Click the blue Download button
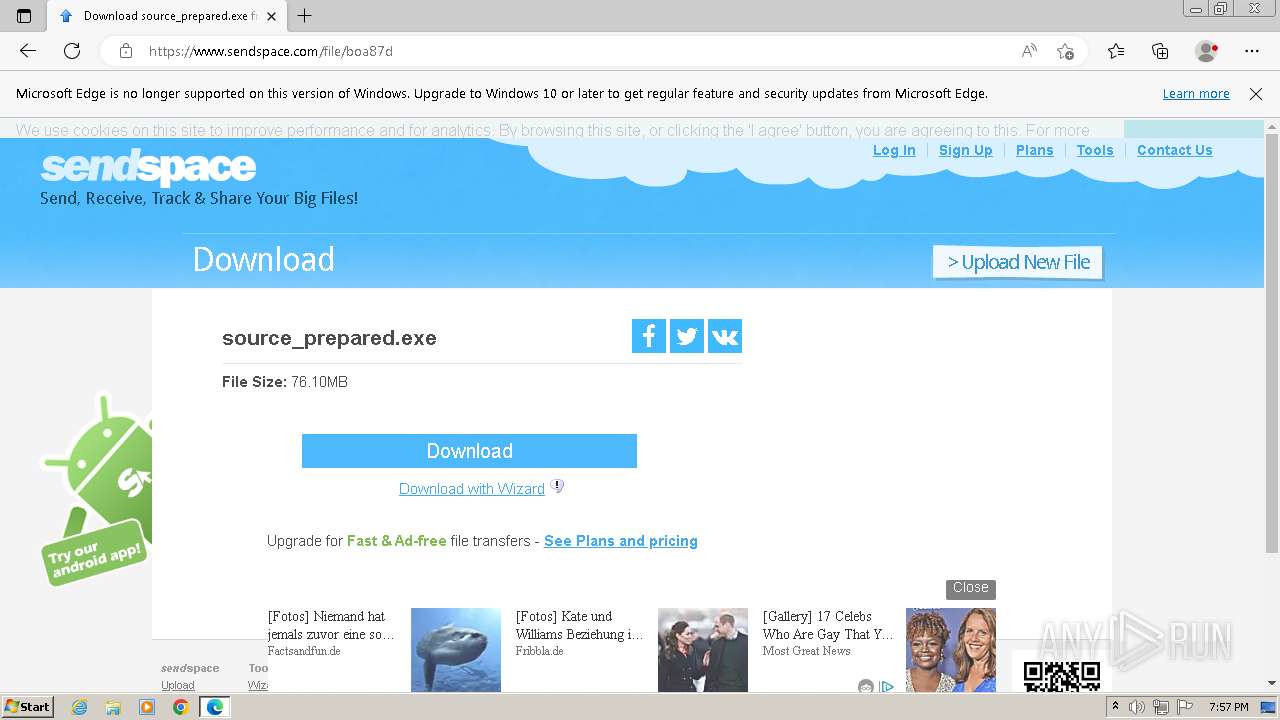Viewport: 1280px width, 720px height. pyautogui.click(x=469, y=451)
